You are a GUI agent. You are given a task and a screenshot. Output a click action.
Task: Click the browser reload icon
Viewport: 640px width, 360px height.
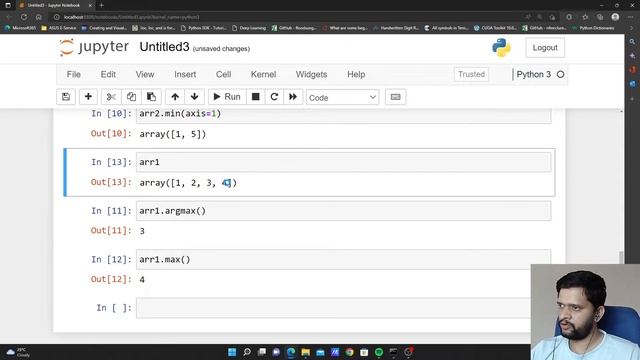point(24,17)
